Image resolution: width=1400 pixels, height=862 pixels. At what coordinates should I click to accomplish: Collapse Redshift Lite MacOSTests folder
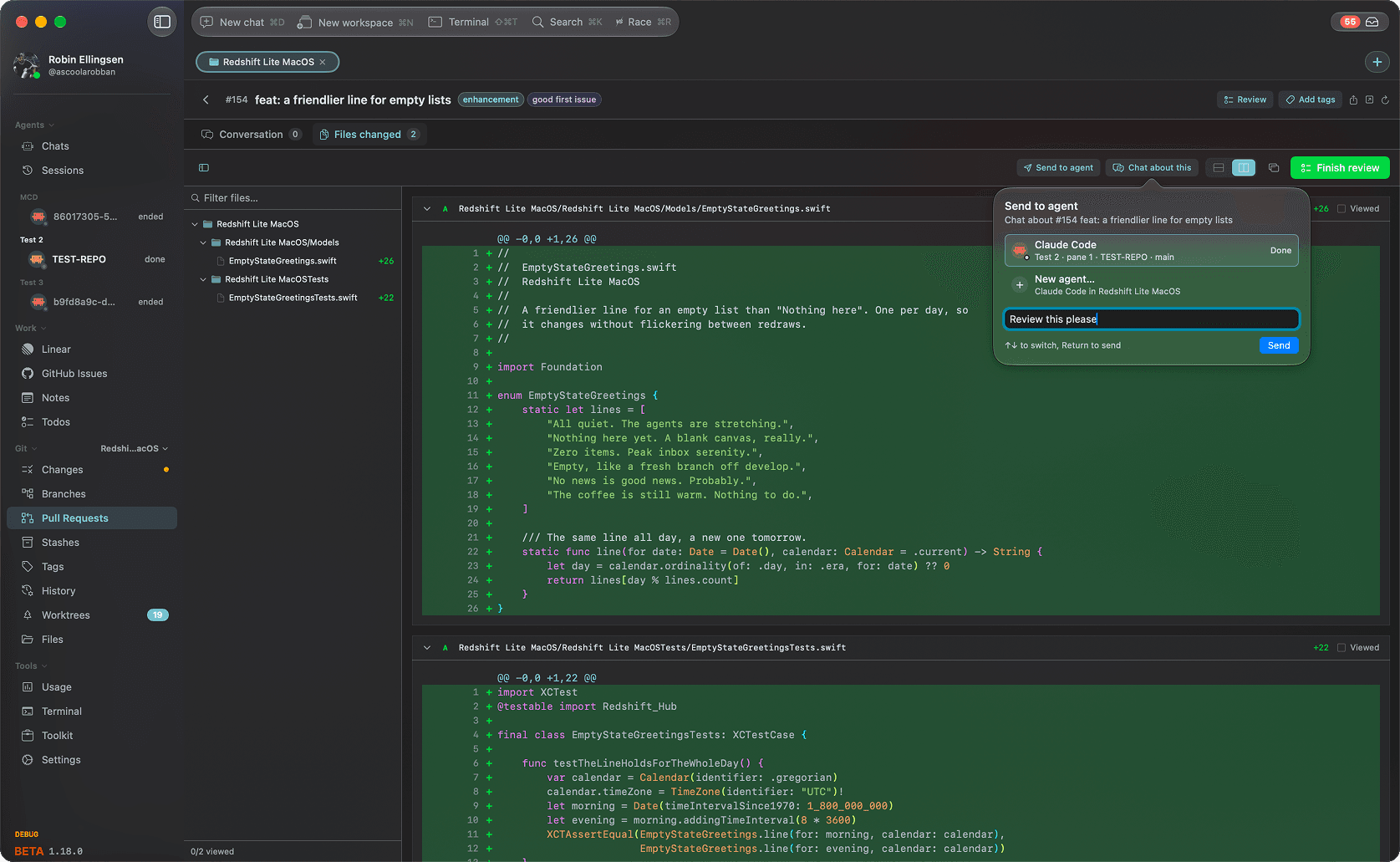pyautogui.click(x=203, y=279)
